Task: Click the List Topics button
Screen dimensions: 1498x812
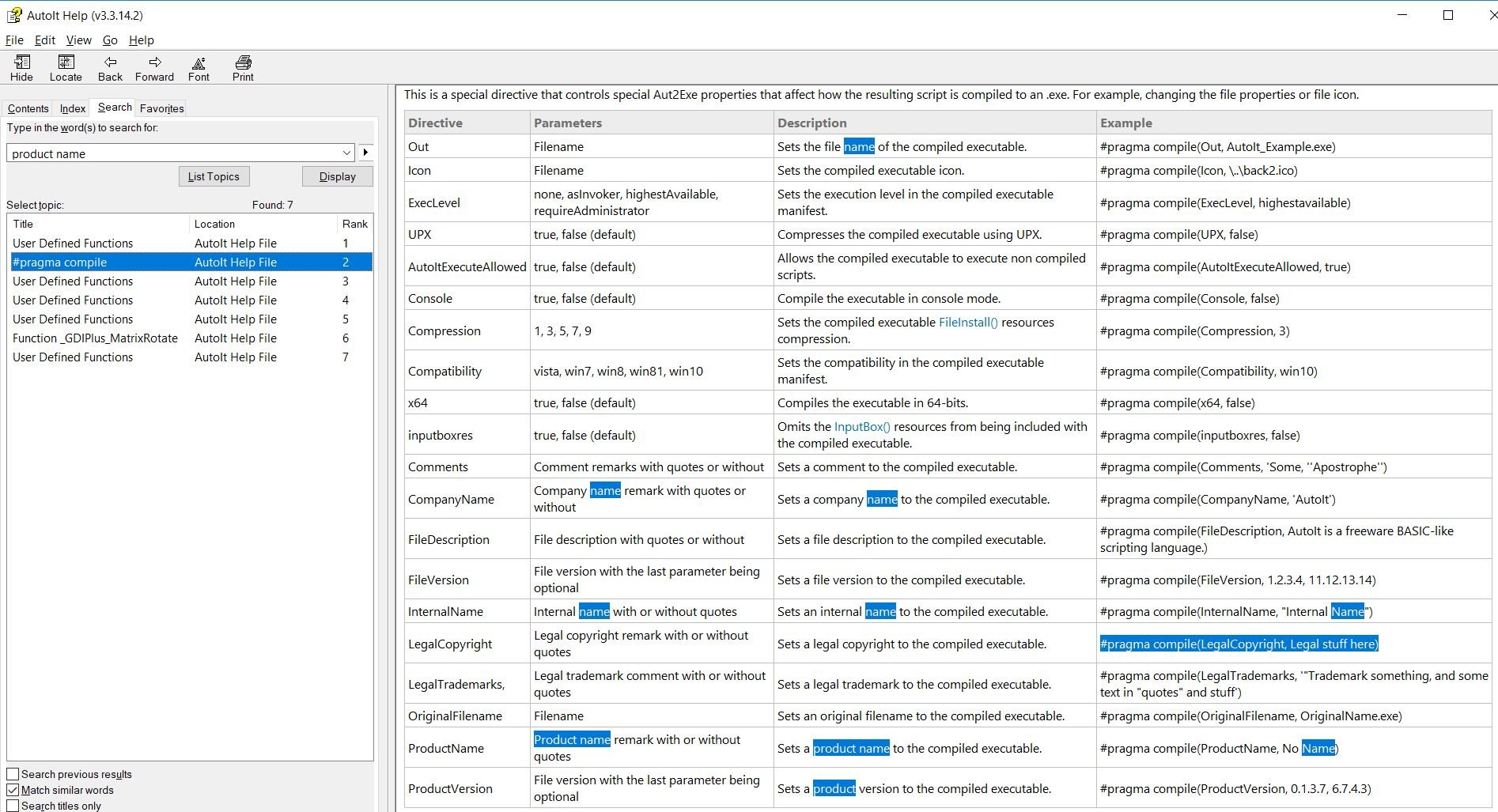Action: (x=214, y=176)
